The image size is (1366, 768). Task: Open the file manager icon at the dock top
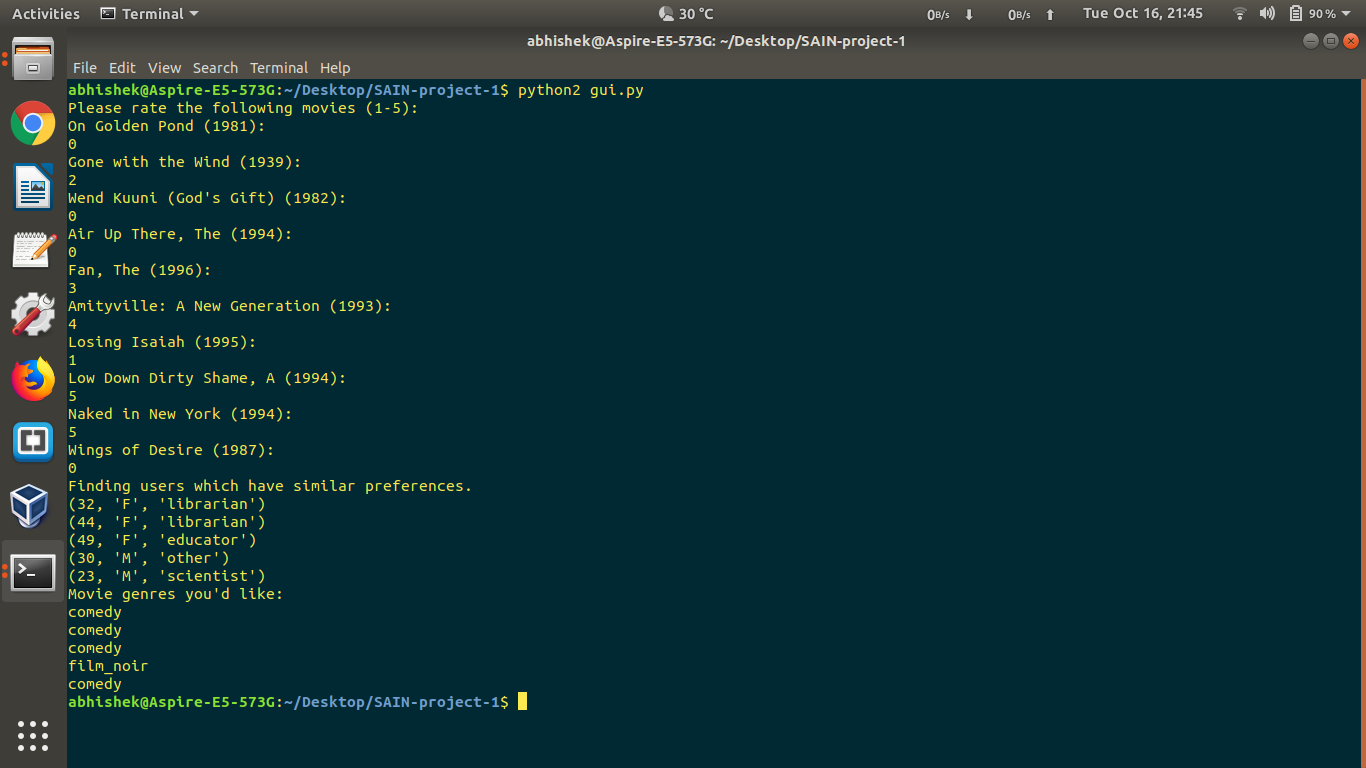(x=33, y=60)
